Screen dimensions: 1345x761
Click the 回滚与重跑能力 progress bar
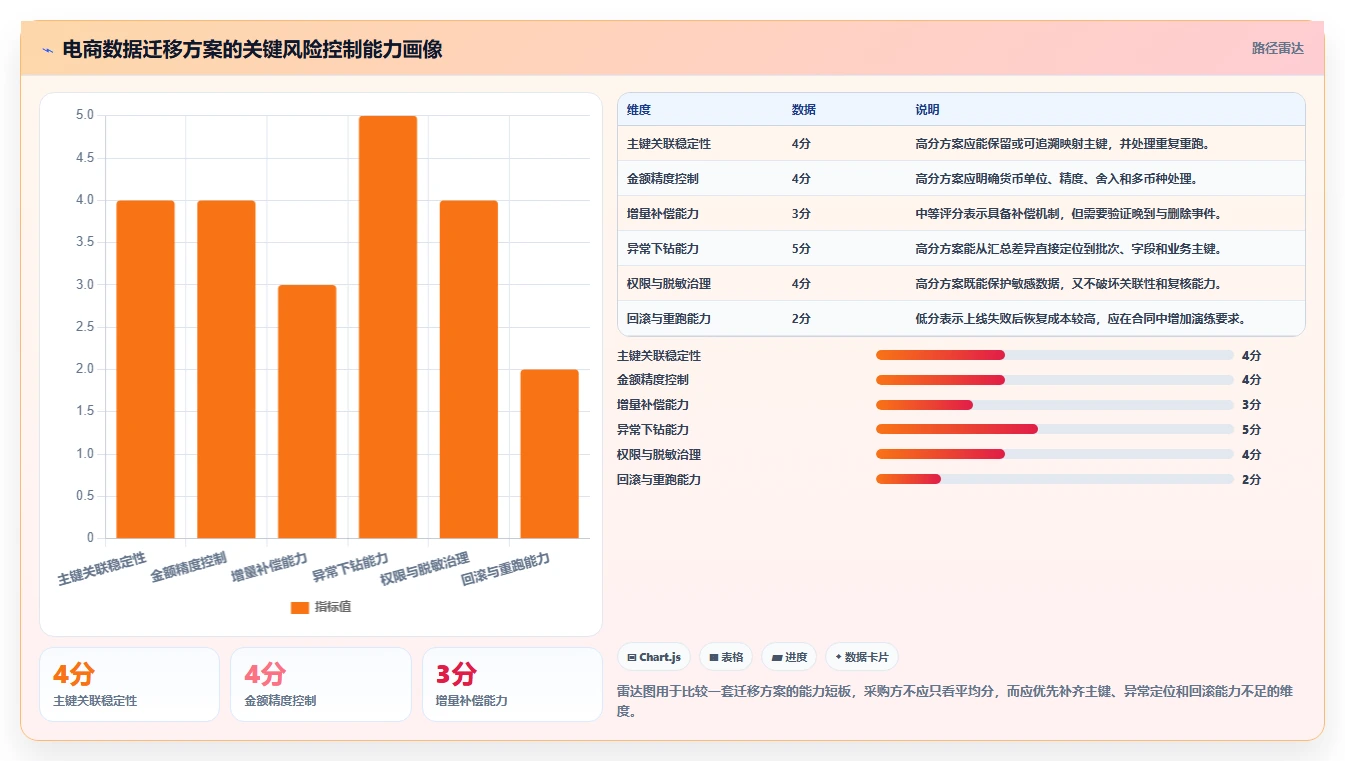click(x=1054, y=479)
